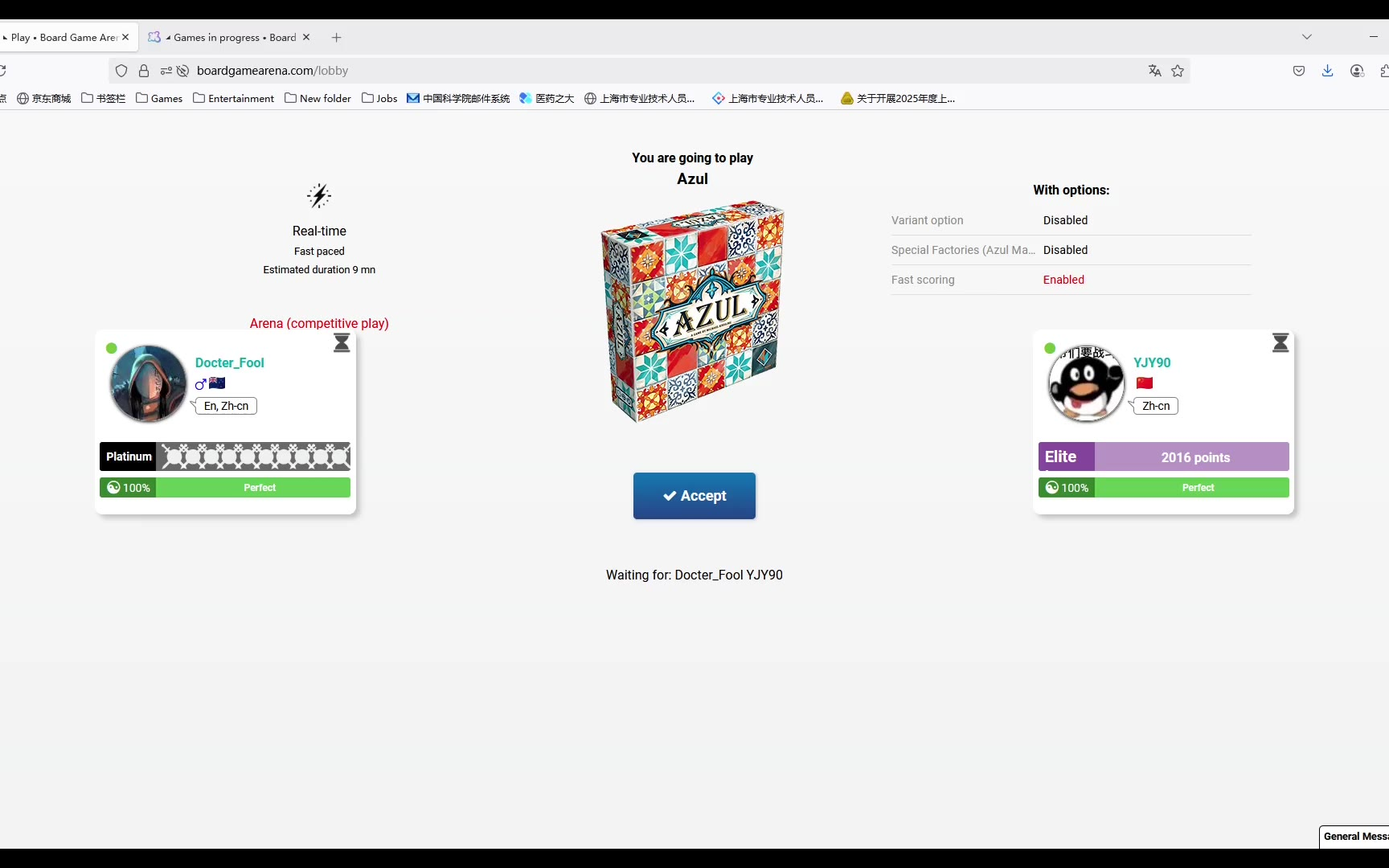Open the YJY90 player name link

(1152, 362)
